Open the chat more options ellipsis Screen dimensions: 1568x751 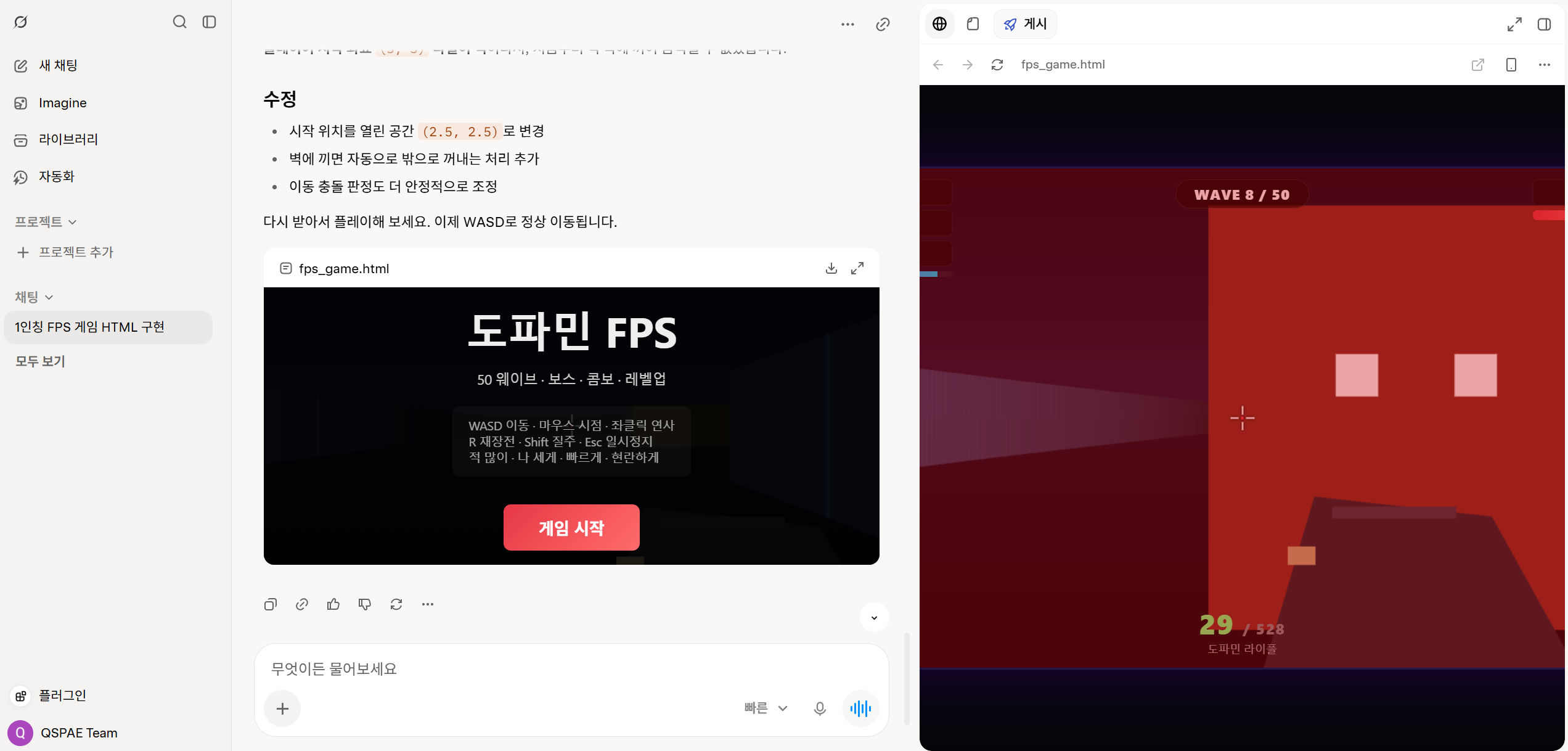pyautogui.click(x=847, y=24)
